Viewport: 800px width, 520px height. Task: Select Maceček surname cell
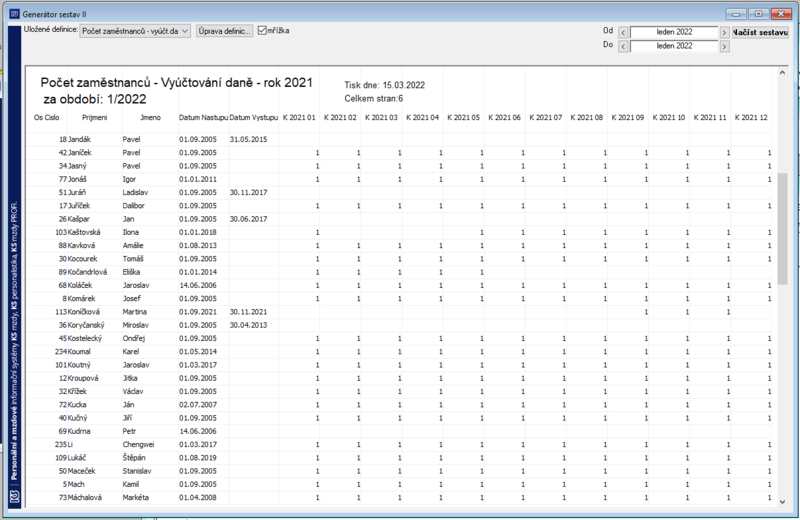[x=82, y=471]
